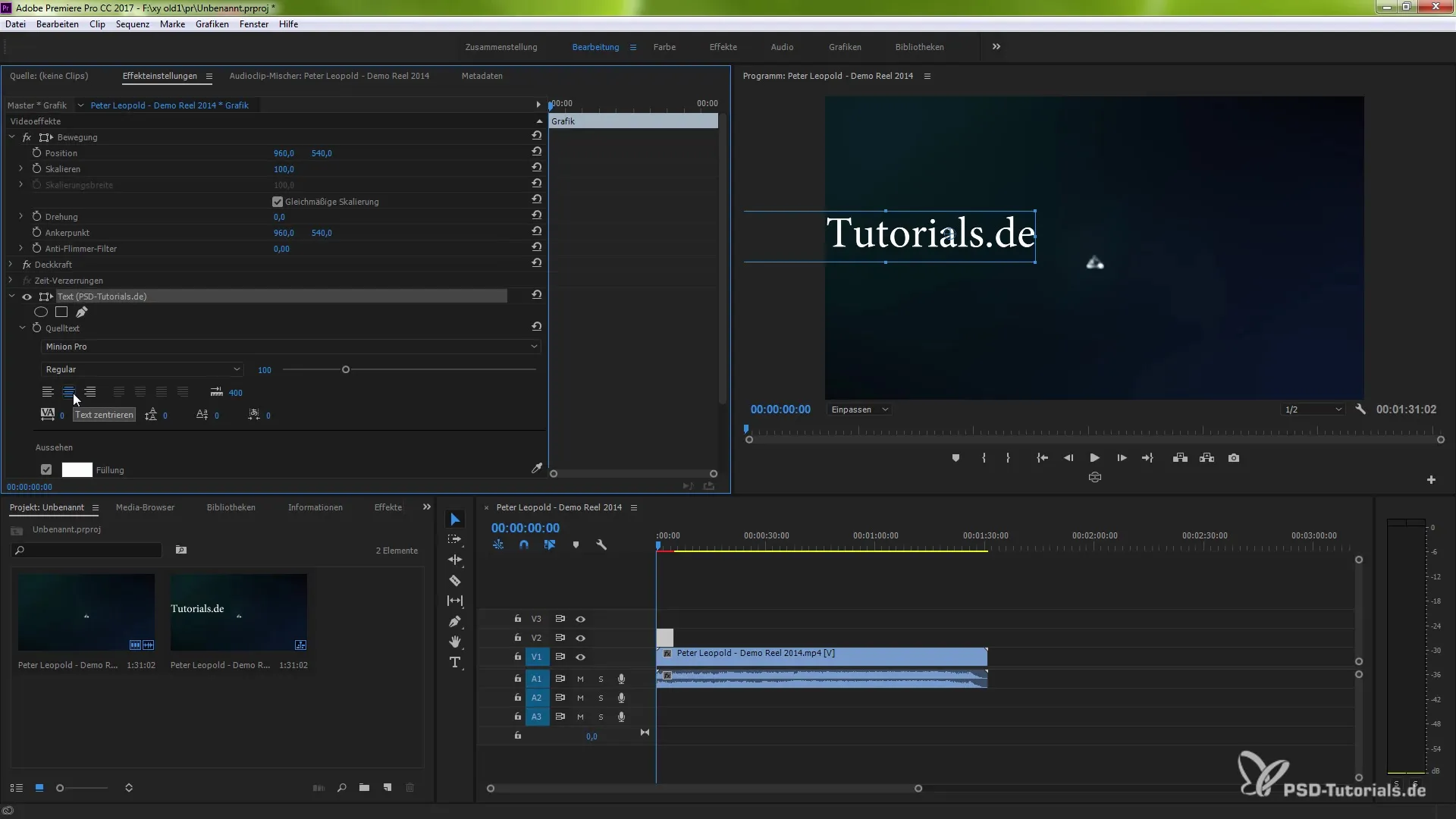Create an ellipse mask for the text
This screenshot has width=1456, height=819.
[x=41, y=312]
